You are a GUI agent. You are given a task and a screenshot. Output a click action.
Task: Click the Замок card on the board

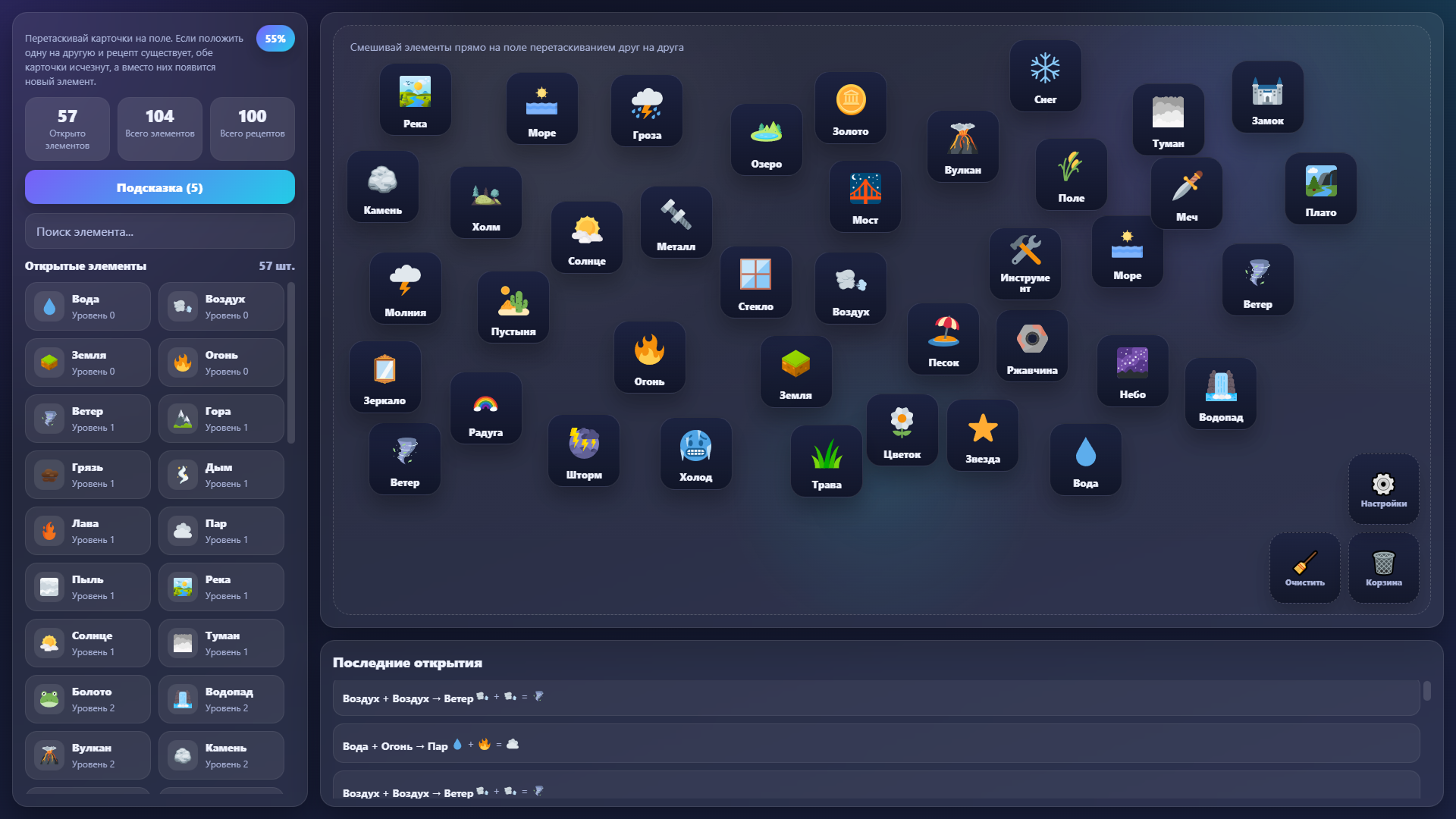1267,97
